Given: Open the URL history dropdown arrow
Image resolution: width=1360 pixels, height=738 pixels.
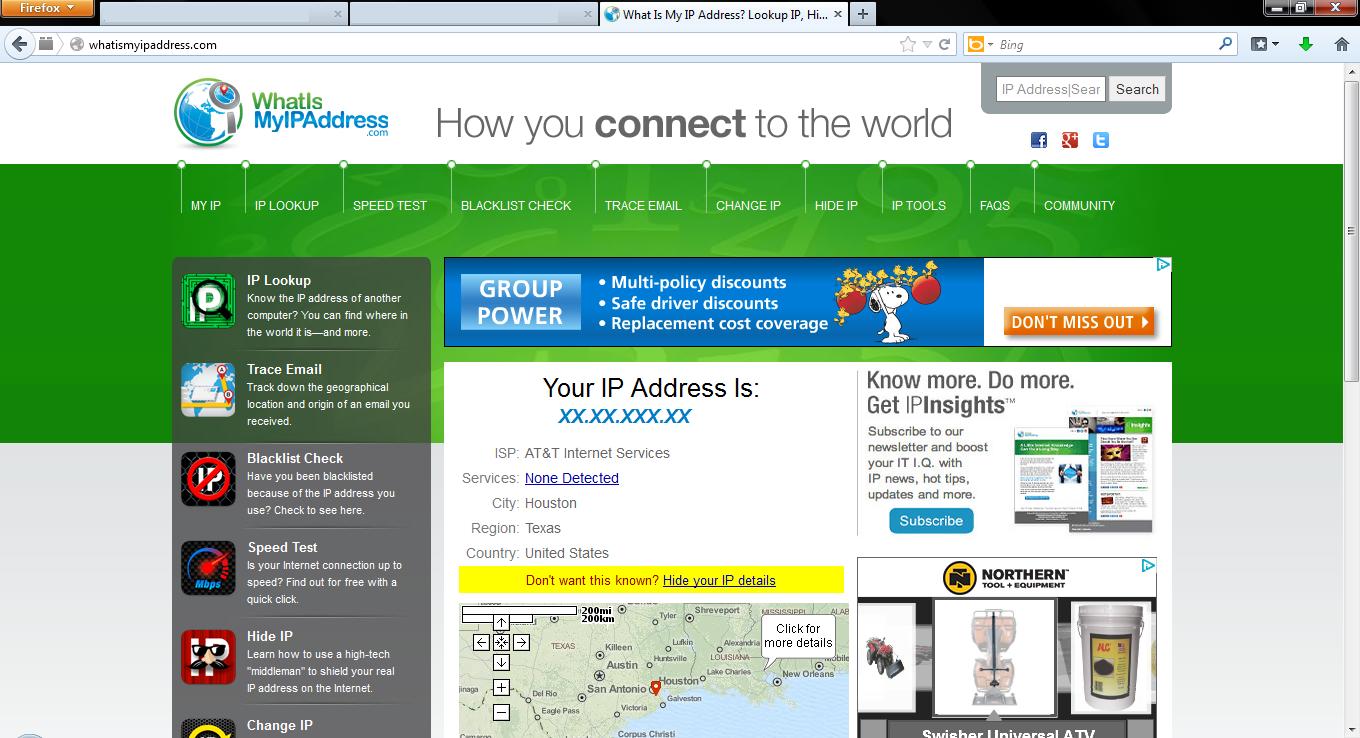Looking at the screenshot, I should click(x=927, y=44).
